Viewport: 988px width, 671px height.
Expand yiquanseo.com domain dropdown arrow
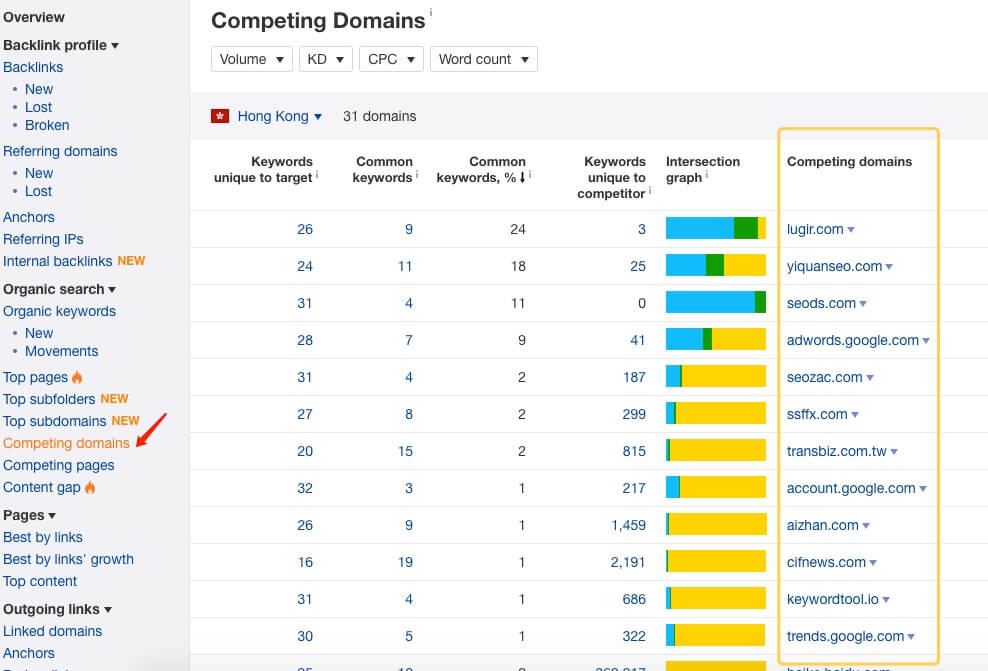(889, 267)
